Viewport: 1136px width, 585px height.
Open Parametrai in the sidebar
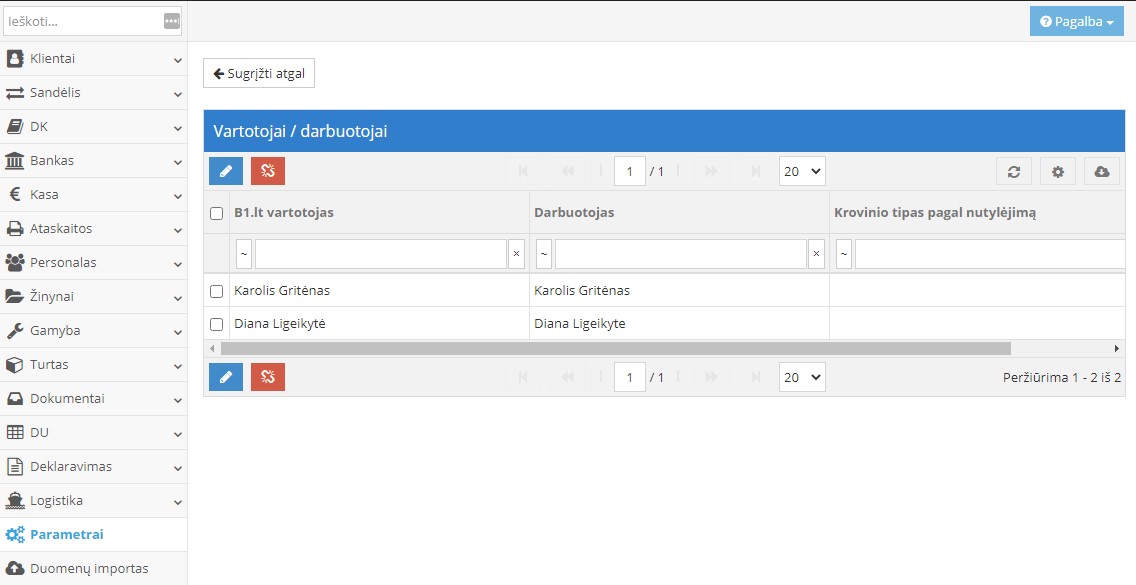[66, 534]
